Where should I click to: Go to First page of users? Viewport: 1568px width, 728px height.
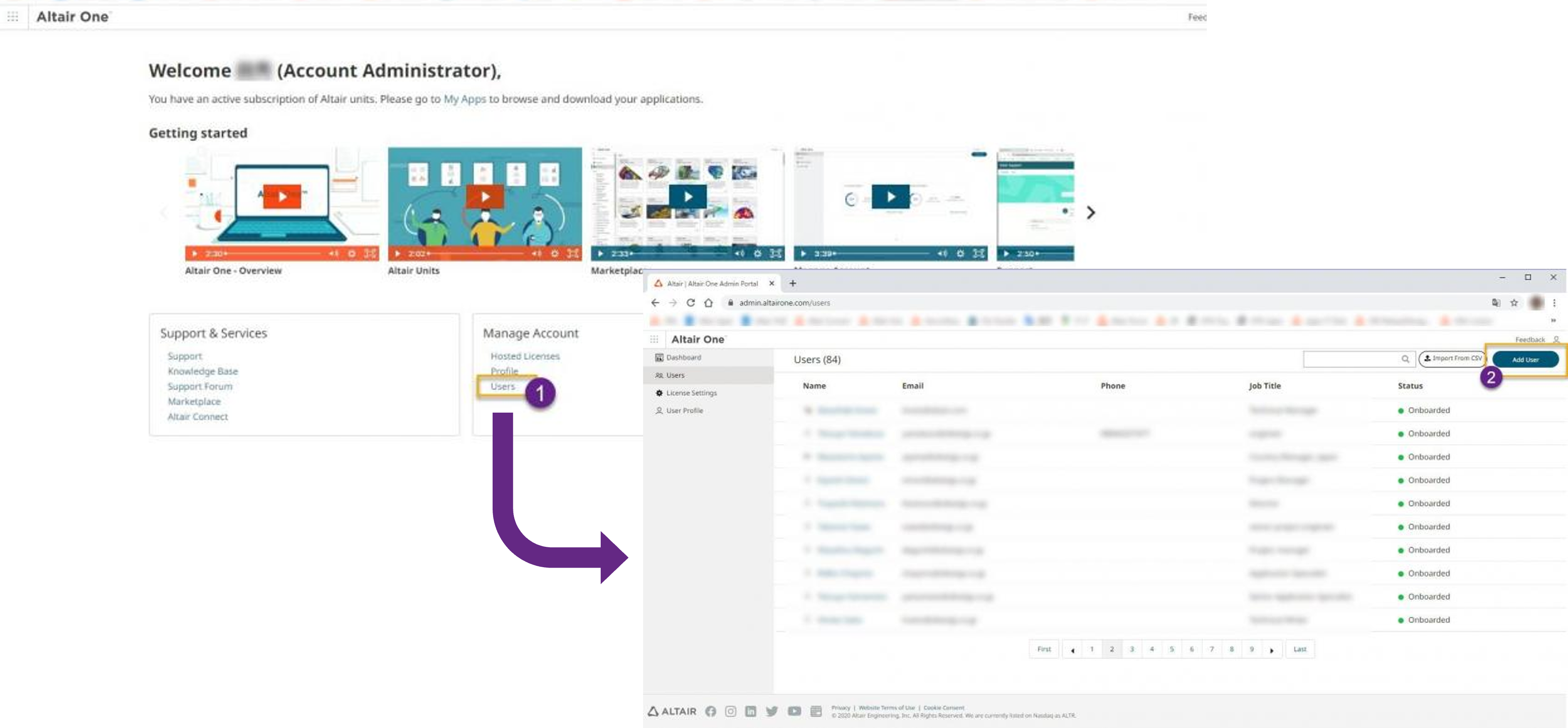coord(1044,649)
